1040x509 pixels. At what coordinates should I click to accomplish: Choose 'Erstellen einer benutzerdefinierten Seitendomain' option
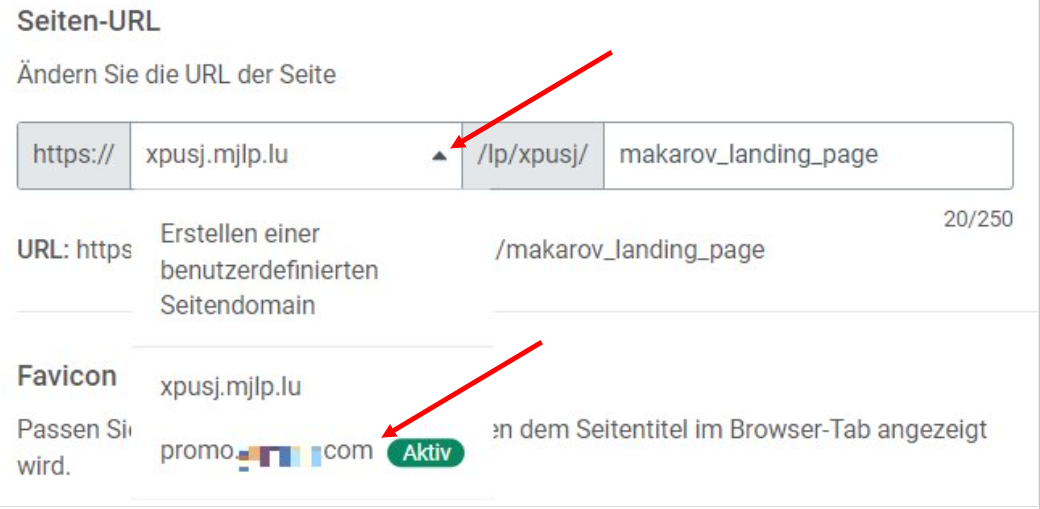pyautogui.click(x=269, y=270)
